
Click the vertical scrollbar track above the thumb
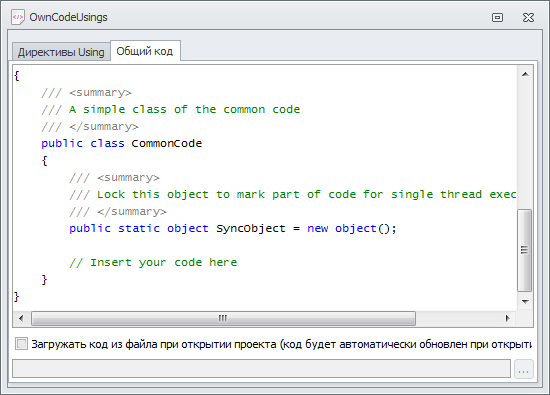(x=525, y=145)
